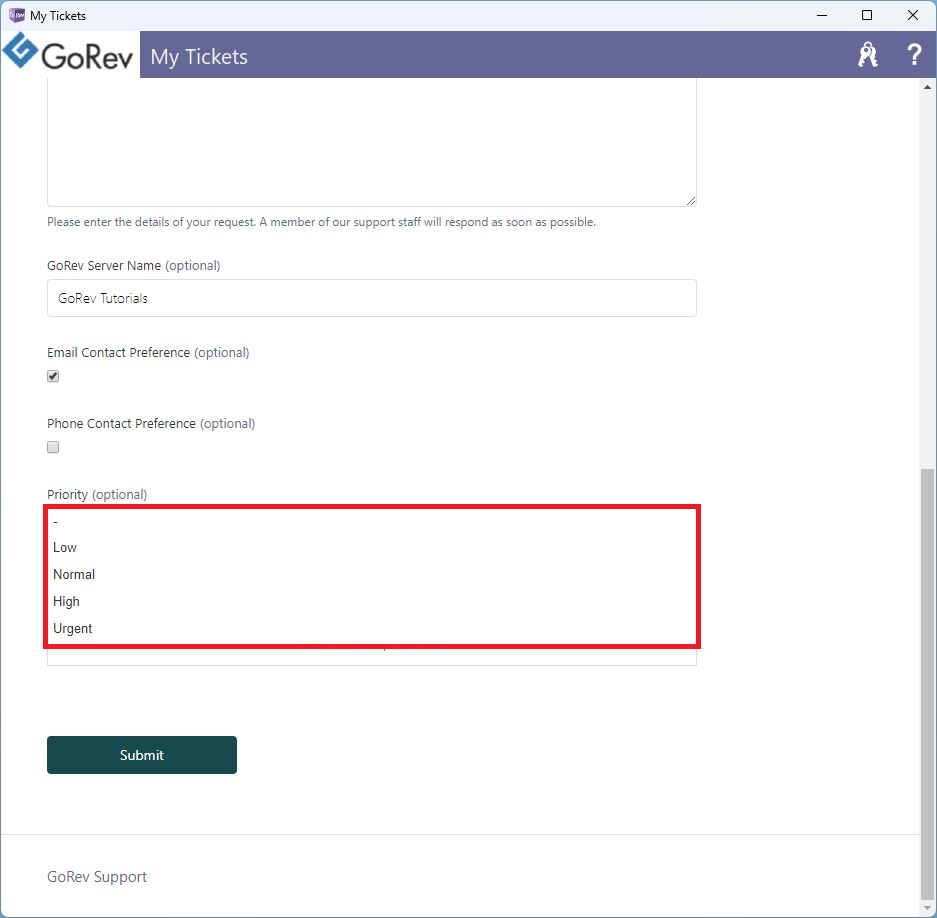
Task: Uncheck the Email Contact Preference checkbox
Action: [53, 376]
